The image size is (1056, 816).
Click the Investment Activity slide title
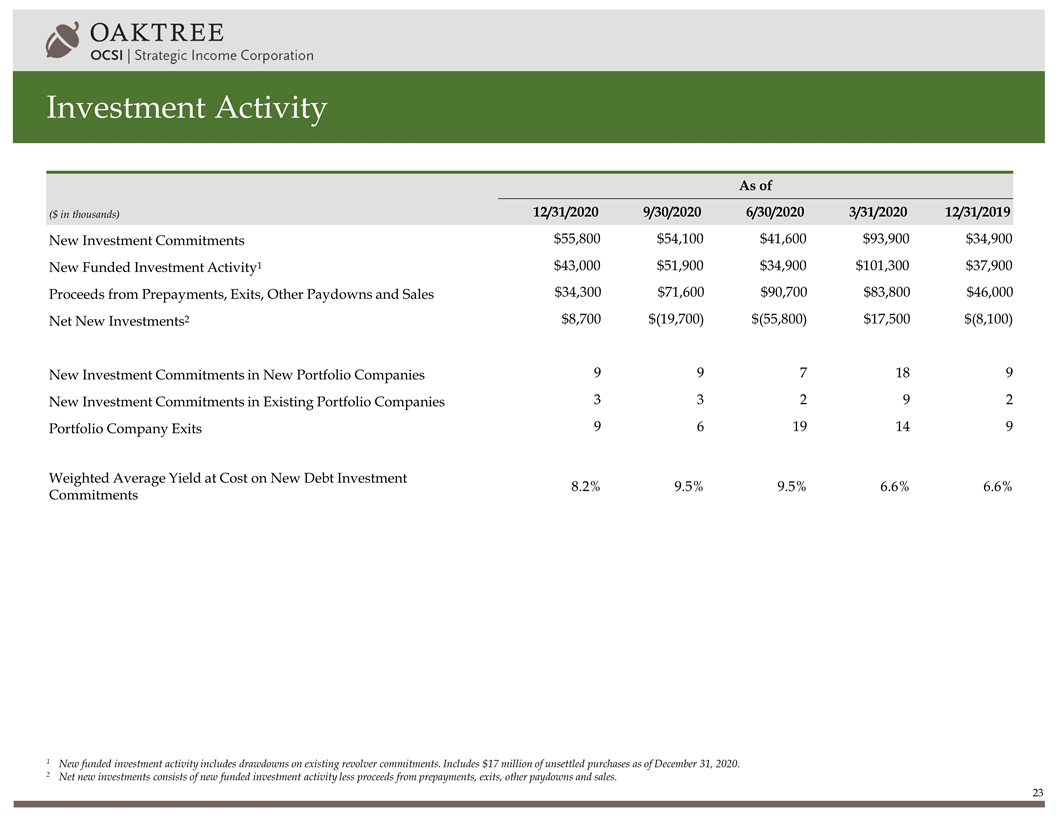[186, 109]
